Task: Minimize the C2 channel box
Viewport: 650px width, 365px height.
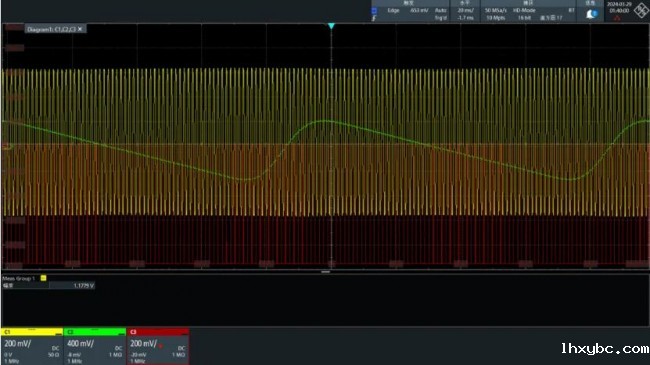Action: point(121,334)
